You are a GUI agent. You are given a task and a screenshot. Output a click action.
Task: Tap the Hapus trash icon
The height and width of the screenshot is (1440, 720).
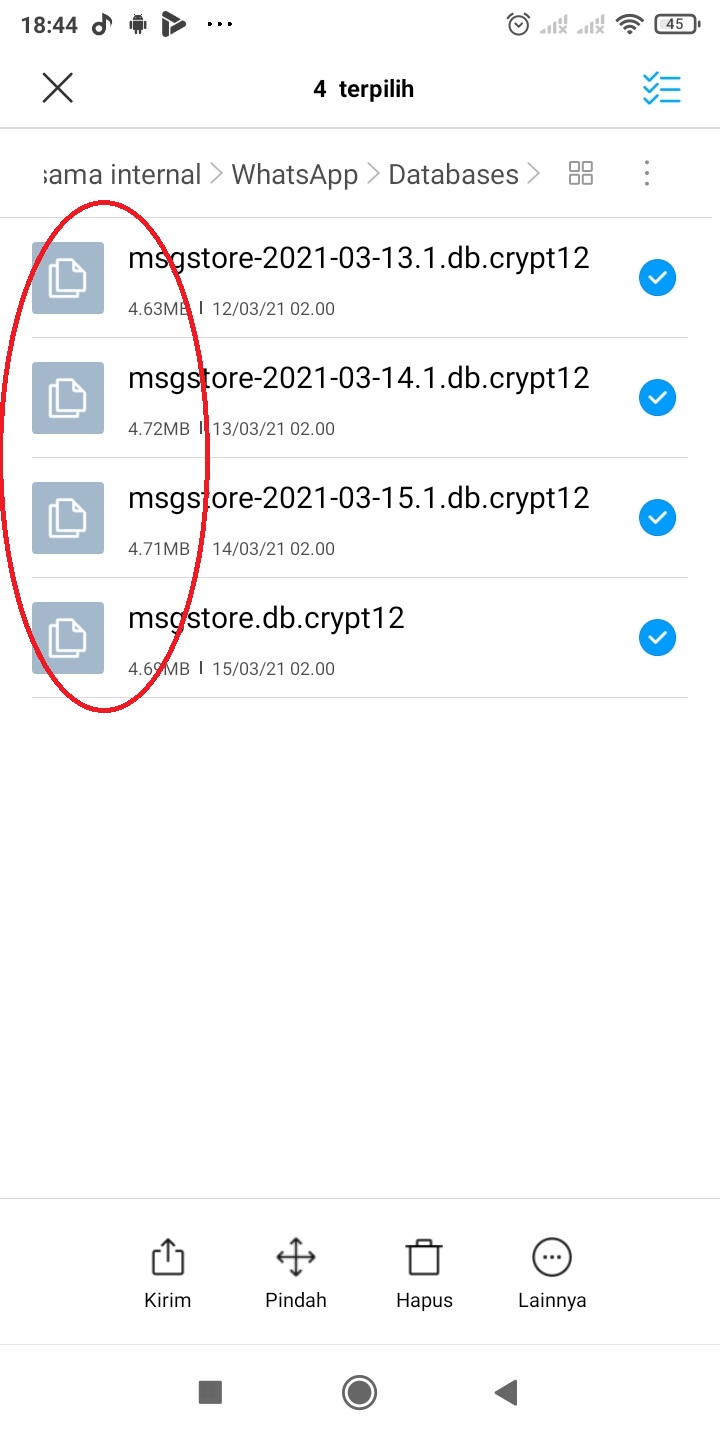click(424, 1257)
